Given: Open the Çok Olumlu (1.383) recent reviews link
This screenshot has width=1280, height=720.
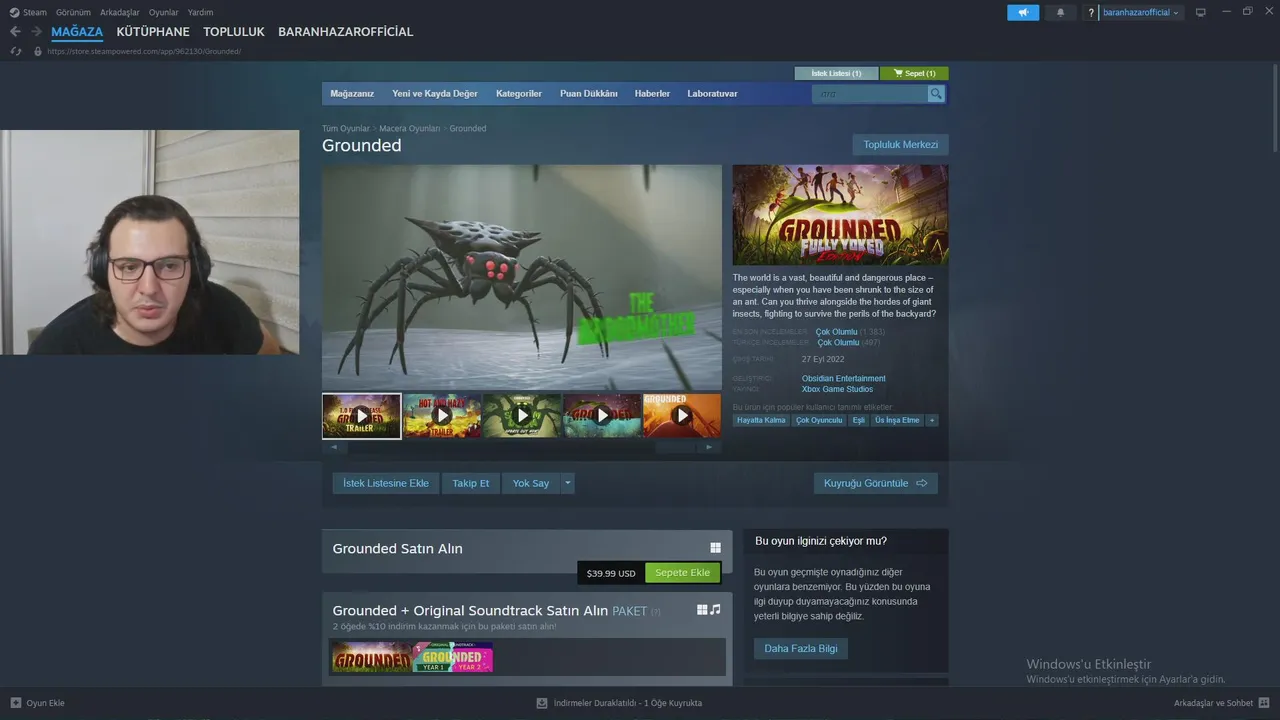Looking at the screenshot, I should pos(837,332).
